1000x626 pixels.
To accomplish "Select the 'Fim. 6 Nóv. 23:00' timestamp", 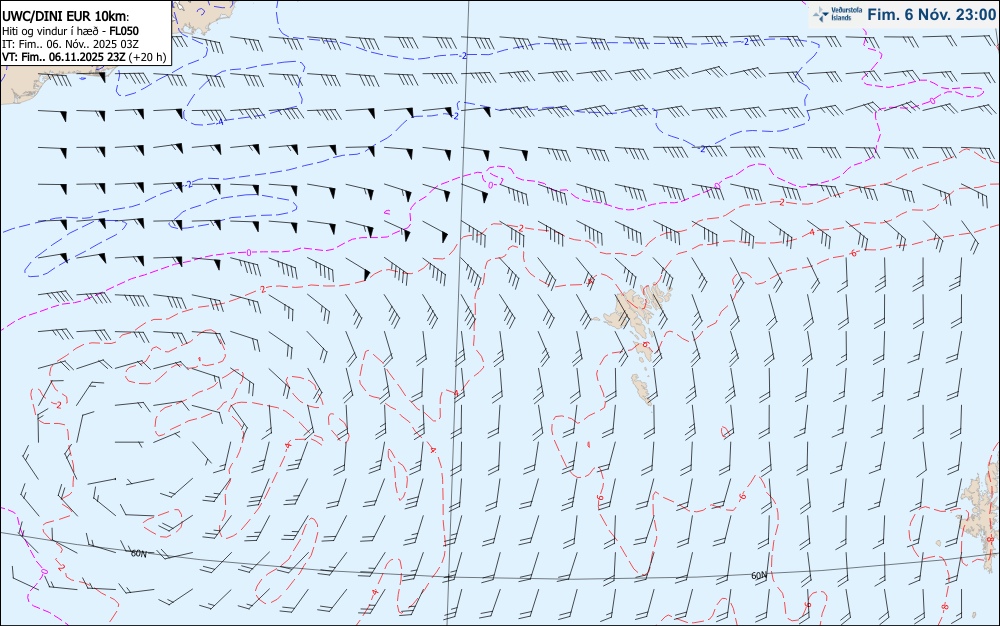I will (931, 15).
